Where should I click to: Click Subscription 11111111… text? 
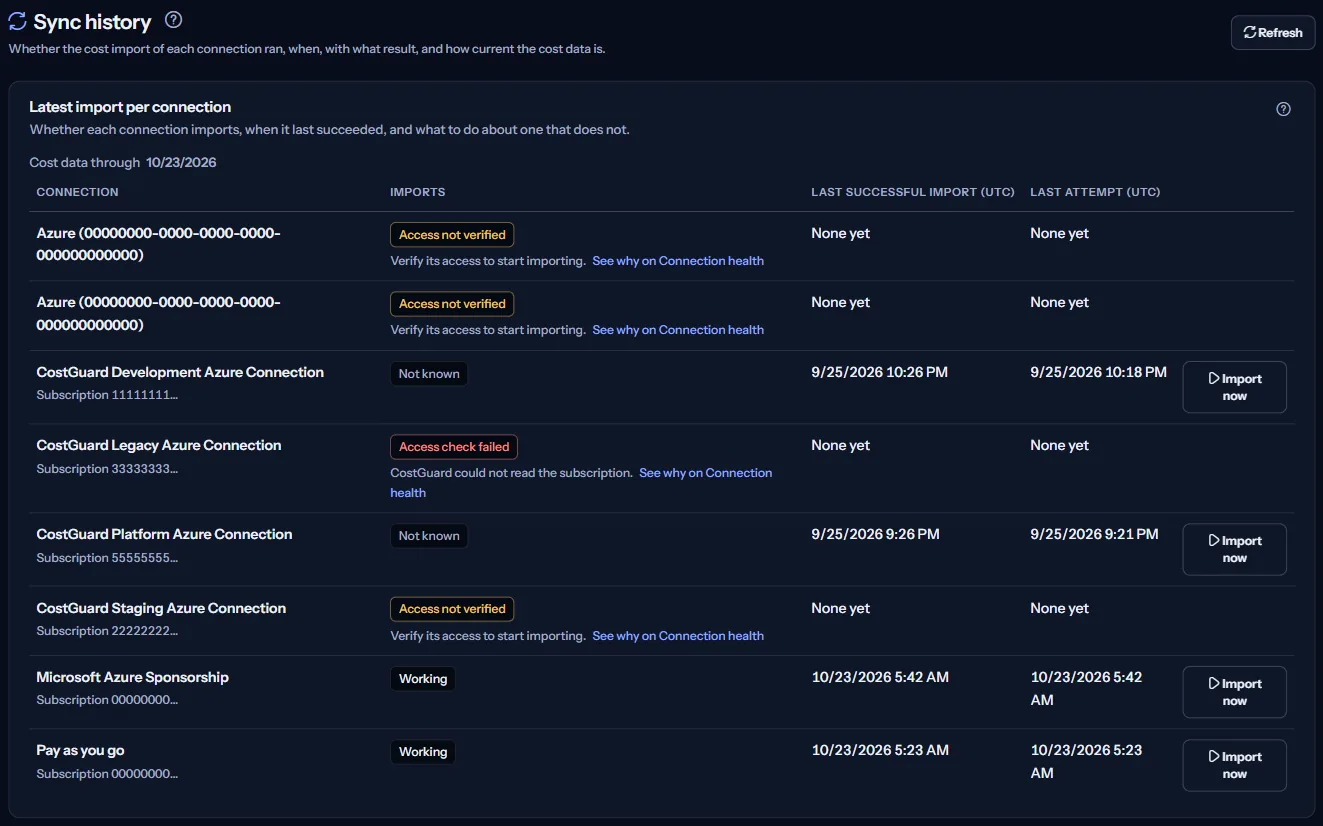pyautogui.click(x=107, y=395)
